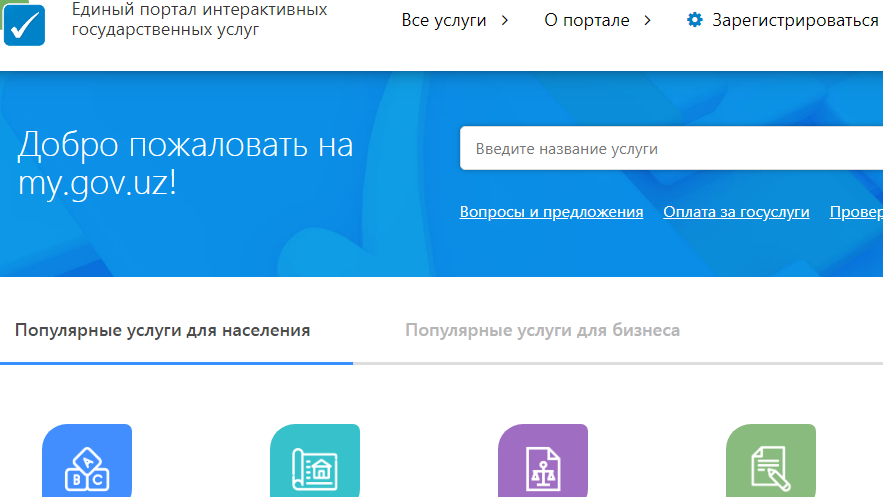This screenshot has height=497, width=883.
Task: Click the checkmark portal logo
Action: pyautogui.click(x=24, y=25)
